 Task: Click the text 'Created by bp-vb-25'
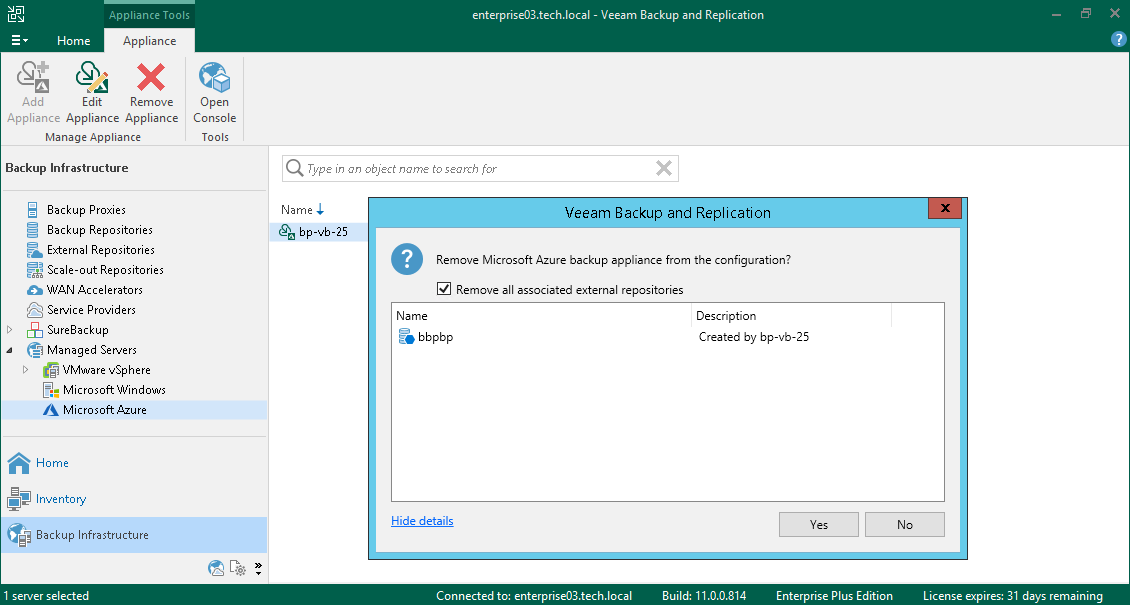point(754,336)
